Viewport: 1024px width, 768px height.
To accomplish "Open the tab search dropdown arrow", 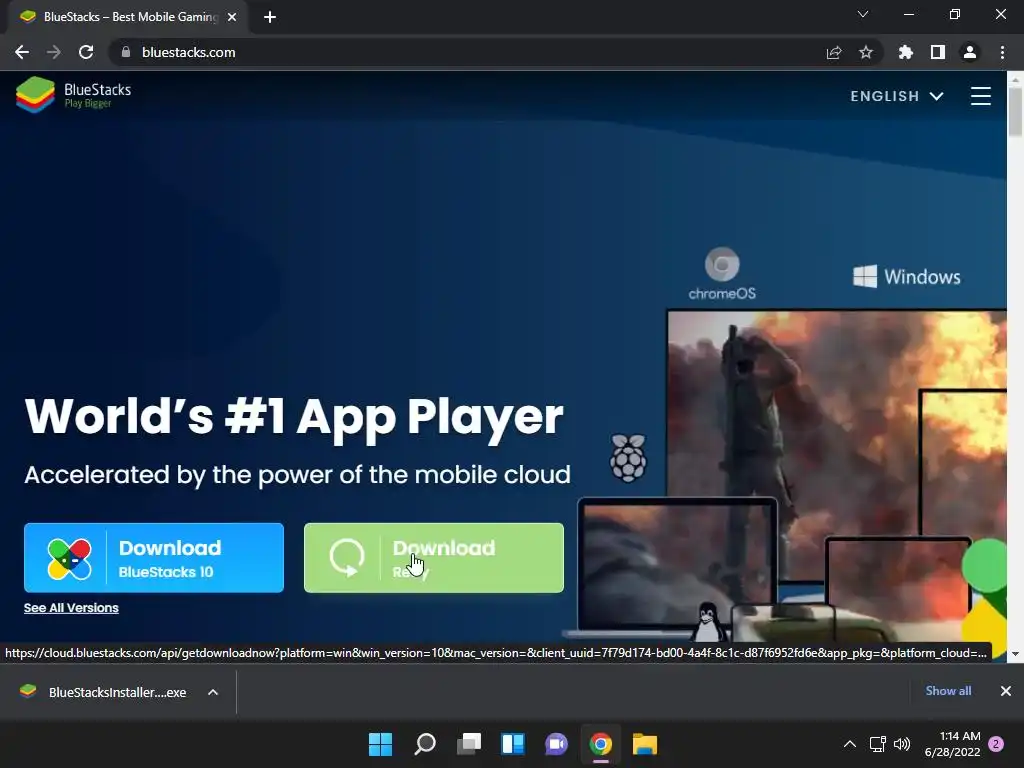I will click(863, 14).
